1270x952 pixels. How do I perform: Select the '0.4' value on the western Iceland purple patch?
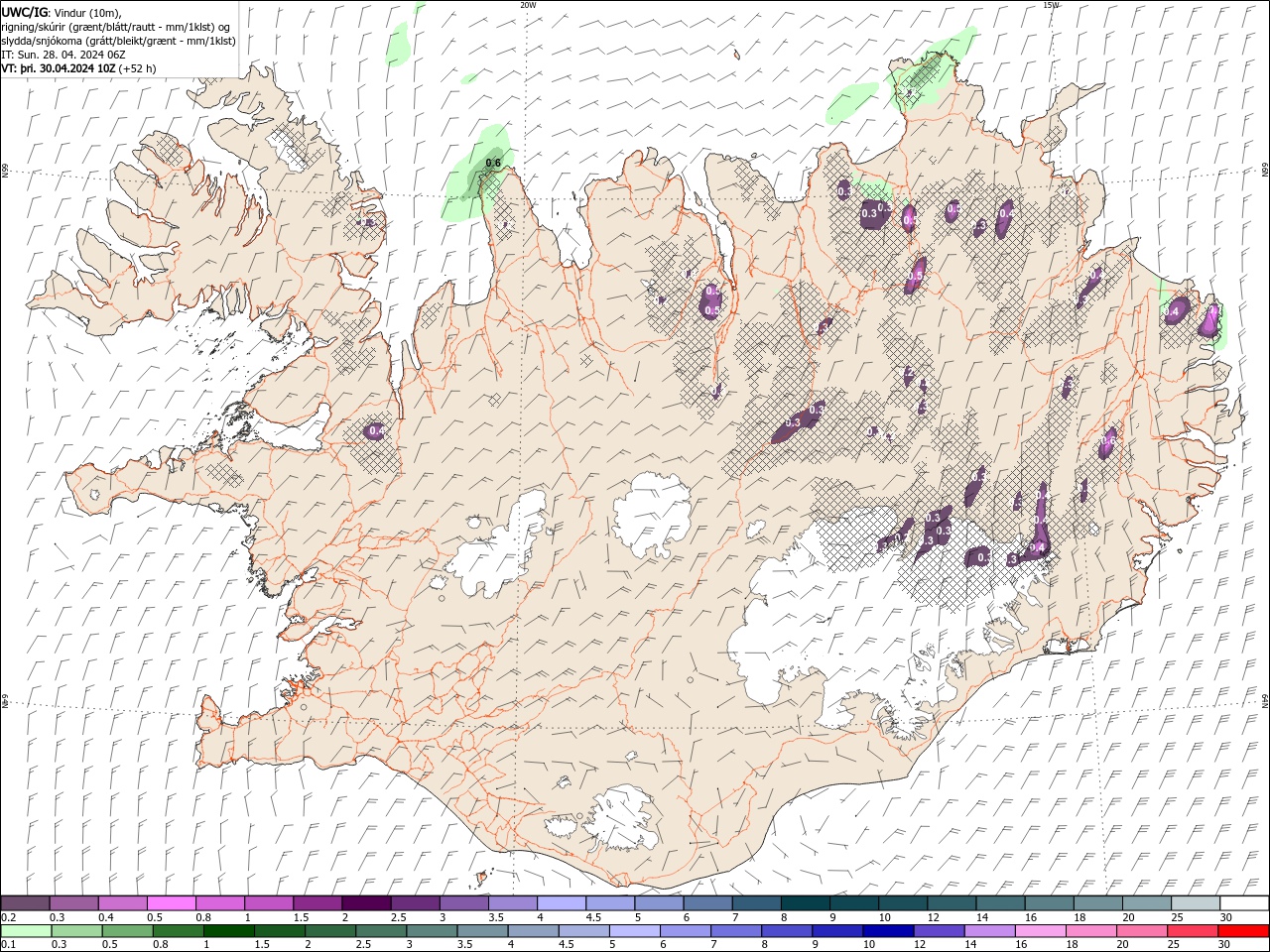pyautogui.click(x=376, y=430)
